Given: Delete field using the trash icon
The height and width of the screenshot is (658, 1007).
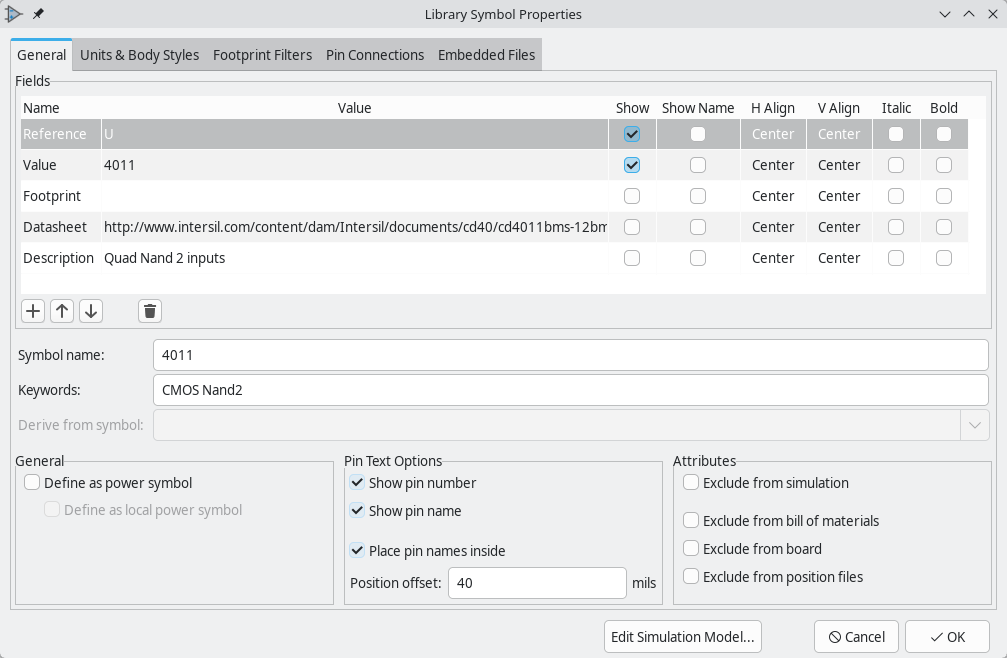Looking at the screenshot, I should point(150,311).
